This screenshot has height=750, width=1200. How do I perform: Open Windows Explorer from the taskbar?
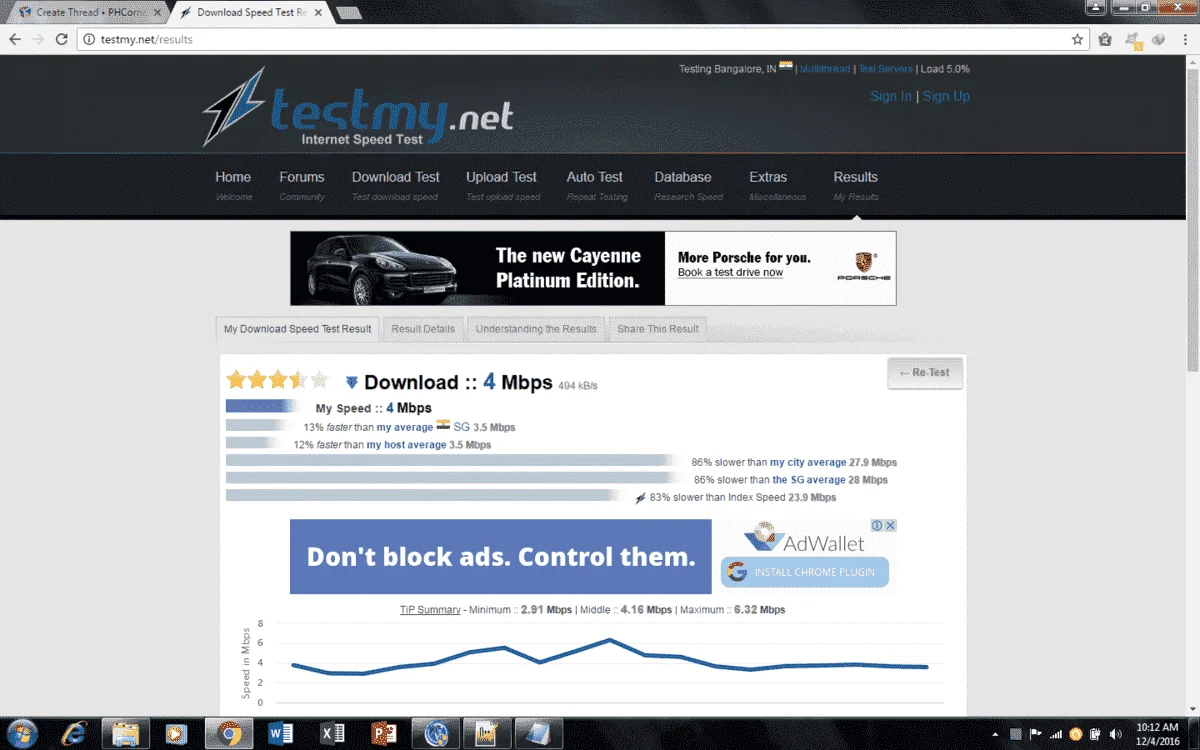point(125,734)
